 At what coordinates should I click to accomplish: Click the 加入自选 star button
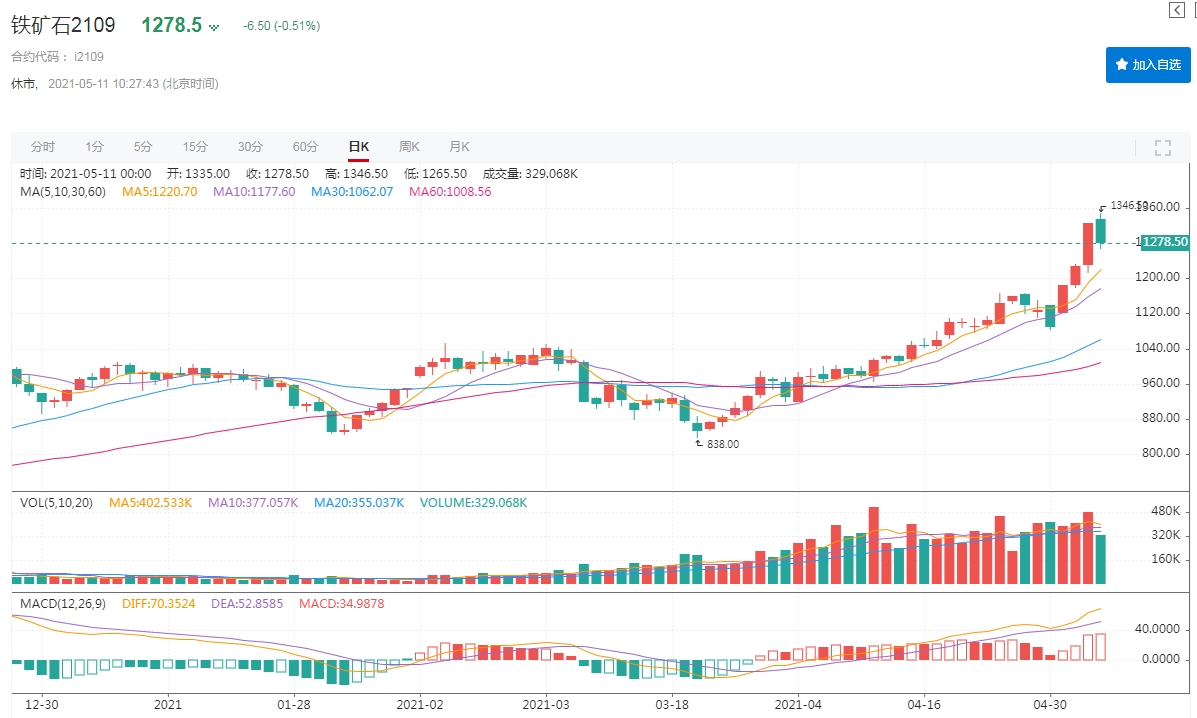click(x=1148, y=64)
